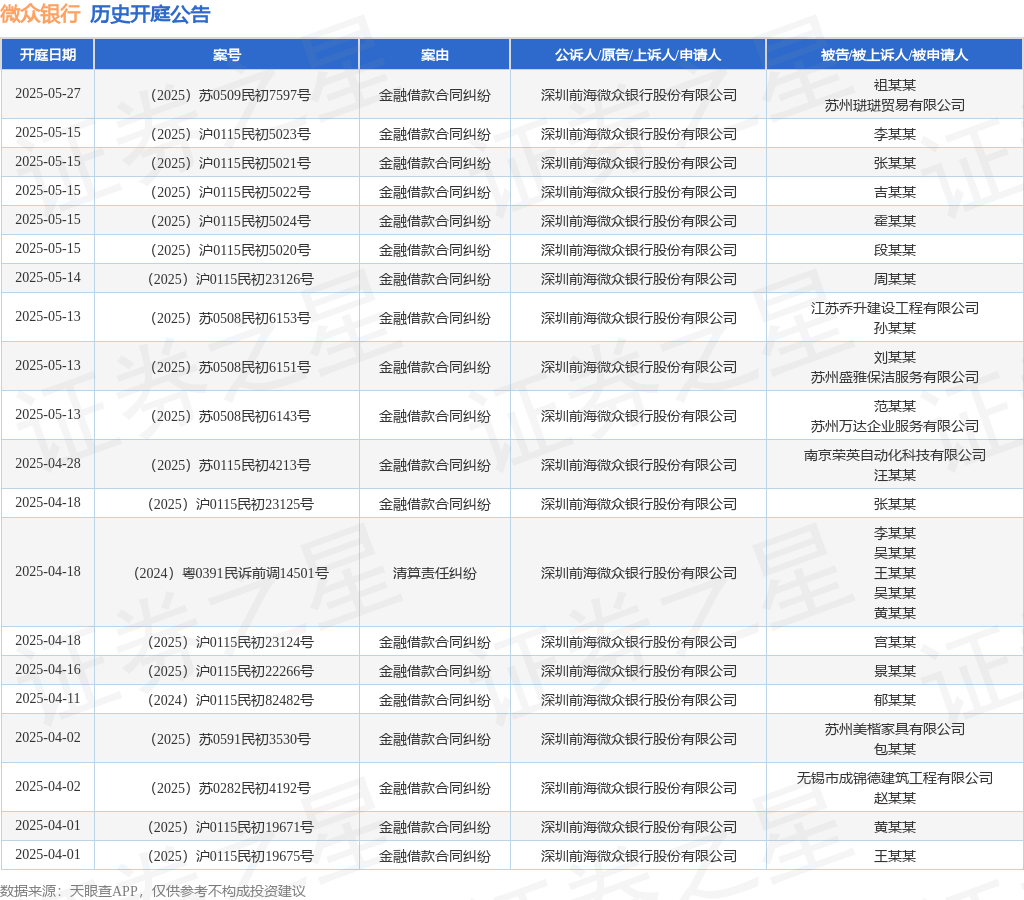The height and width of the screenshot is (900, 1024).
Task: Click defendant 汪某某
Action: [895, 475]
